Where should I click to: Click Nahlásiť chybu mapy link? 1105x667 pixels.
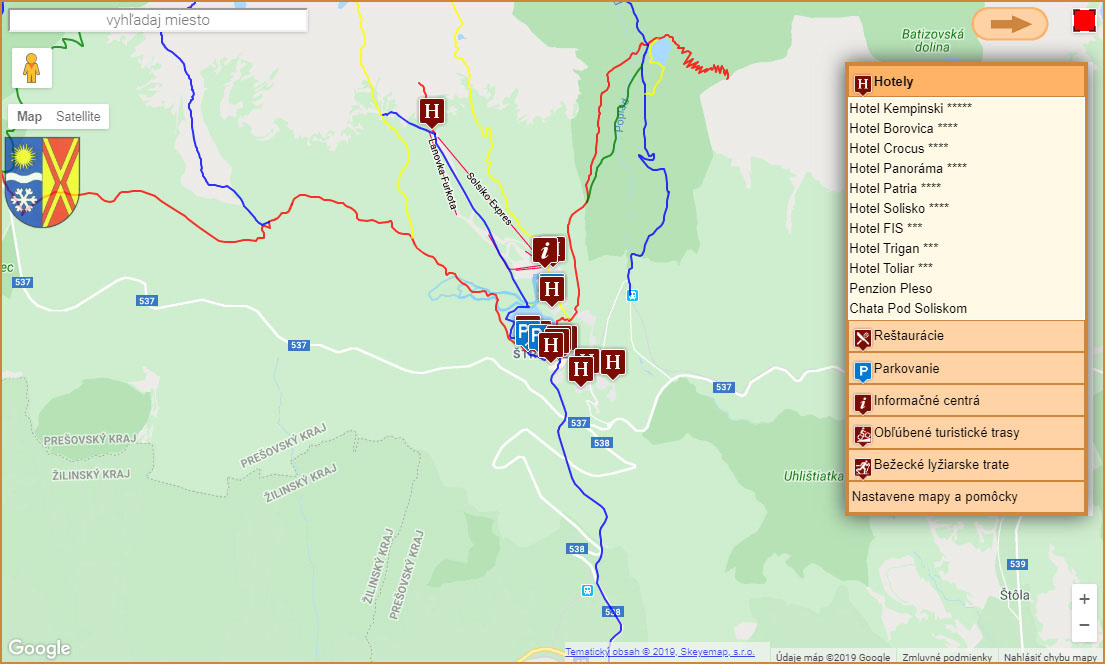tap(1049, 657)
